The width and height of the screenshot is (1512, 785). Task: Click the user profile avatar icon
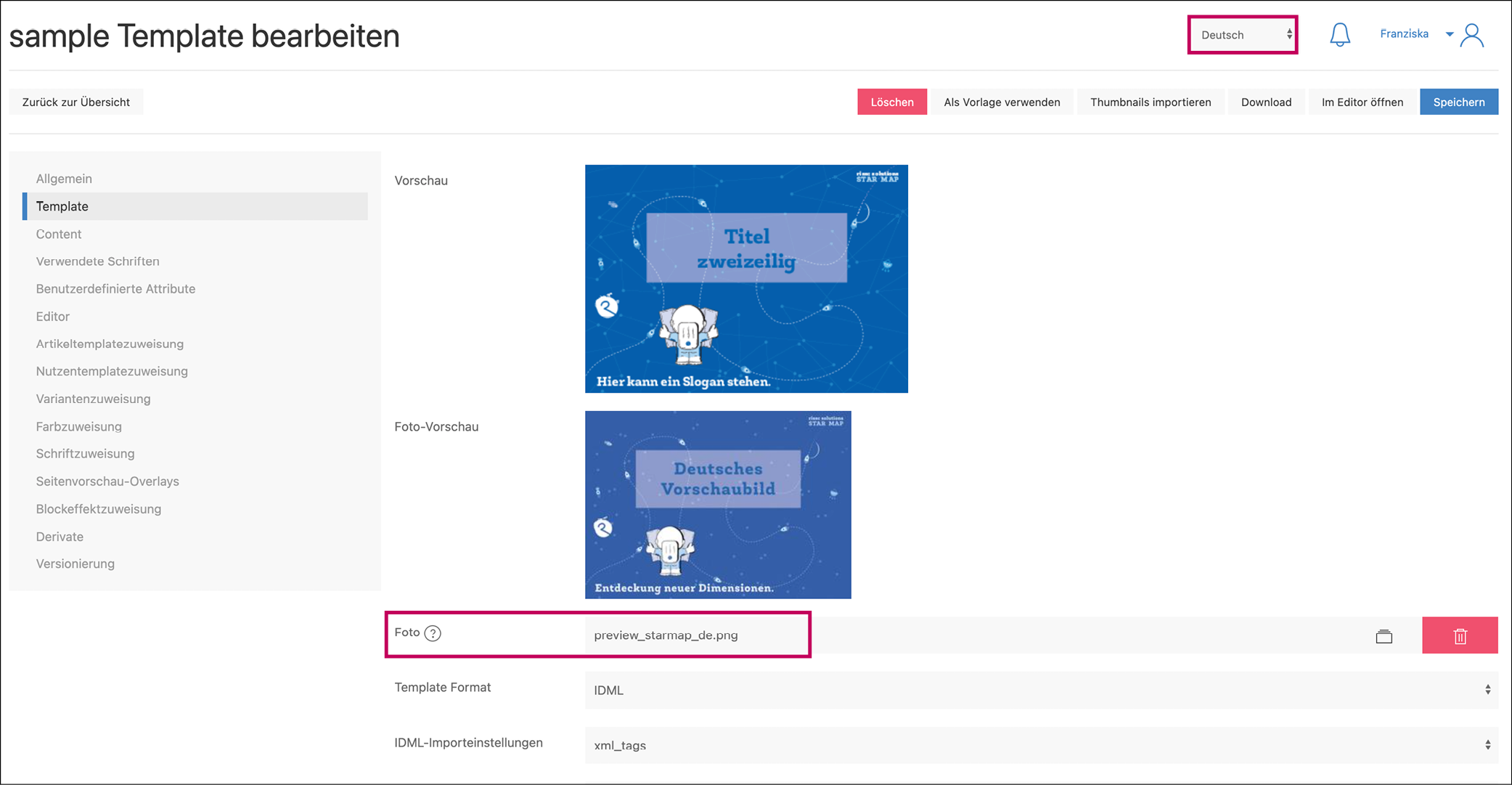pos(1472,35)
